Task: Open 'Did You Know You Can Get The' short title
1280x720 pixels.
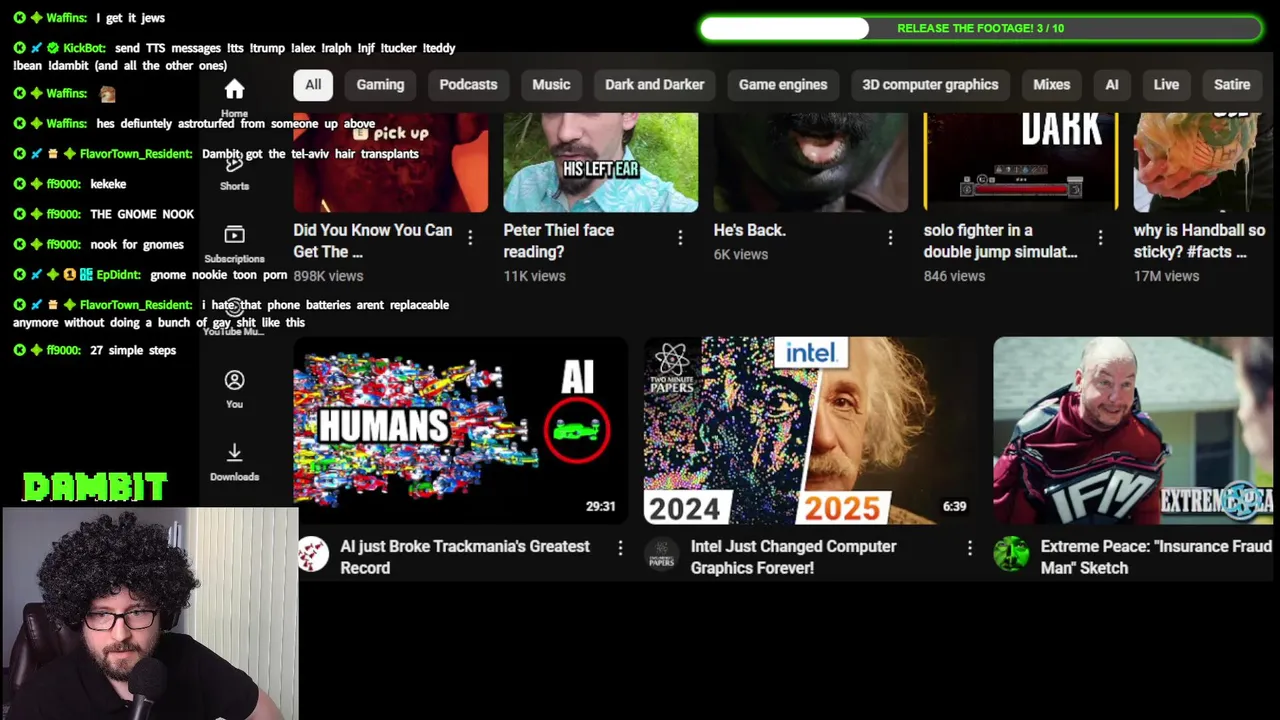Action: pyautogui.click(x=372, y=241)
